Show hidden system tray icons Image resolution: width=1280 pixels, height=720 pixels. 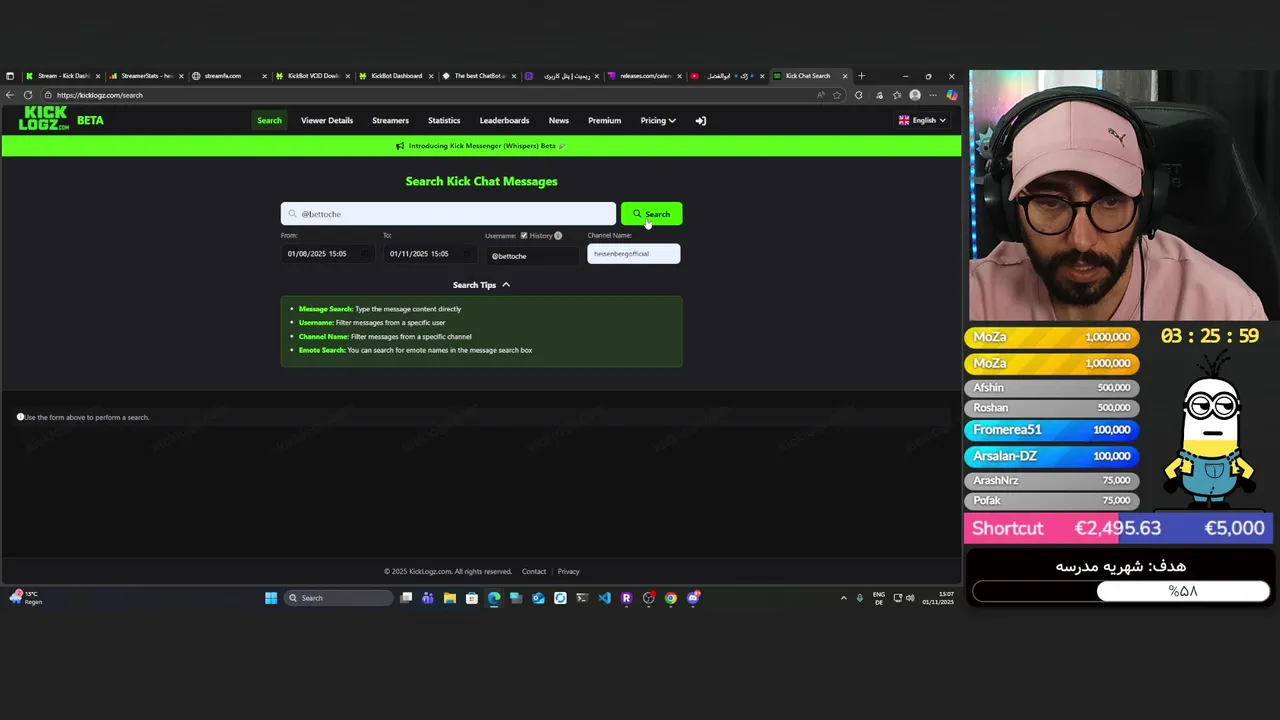point(843,598)
